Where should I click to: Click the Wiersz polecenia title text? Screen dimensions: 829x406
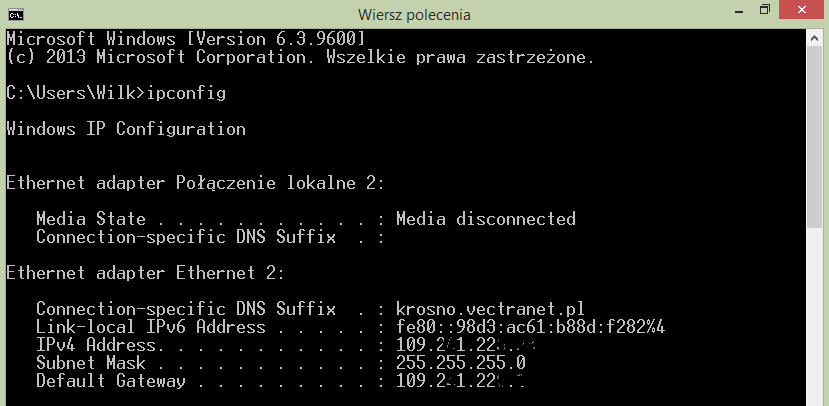414,14
